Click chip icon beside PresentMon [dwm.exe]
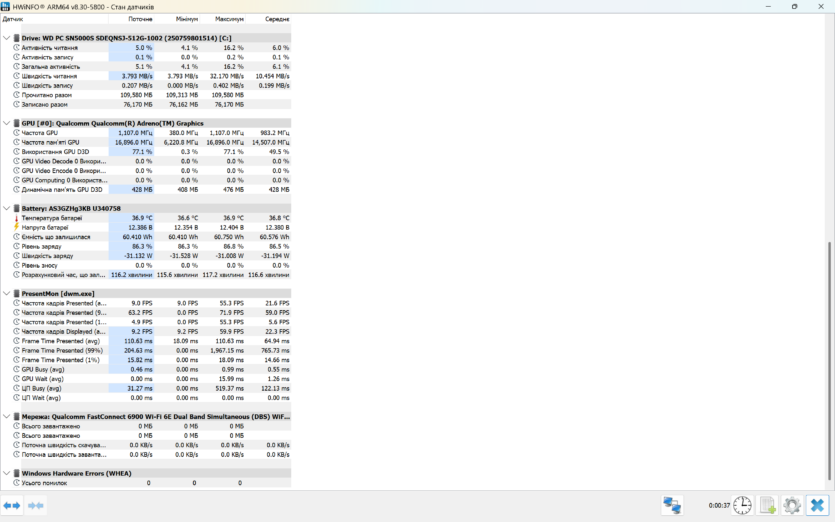Image resolution: width=835 pixels, height=522 pixels. coord(17,293)
